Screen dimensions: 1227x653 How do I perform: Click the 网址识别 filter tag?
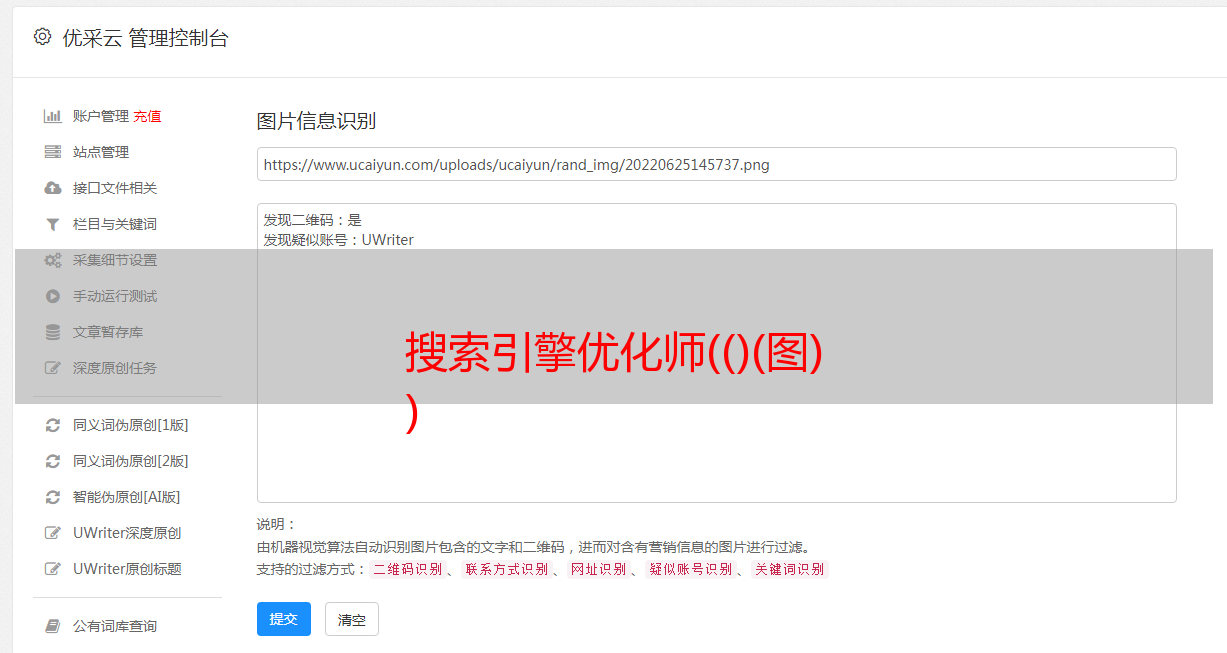click(x=598, y=569)
